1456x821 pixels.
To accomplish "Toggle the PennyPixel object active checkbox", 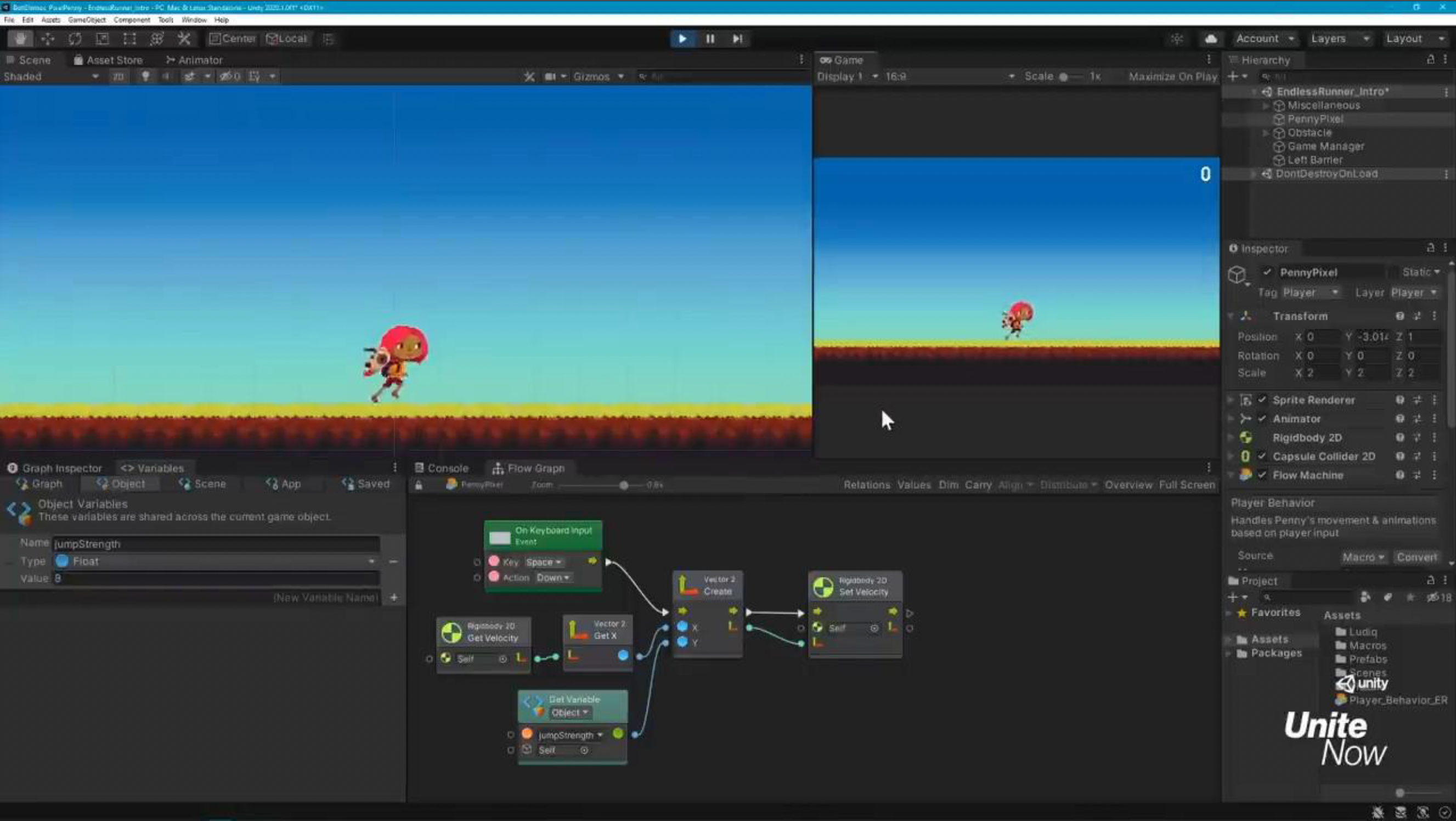I will tap(1267, 272).
